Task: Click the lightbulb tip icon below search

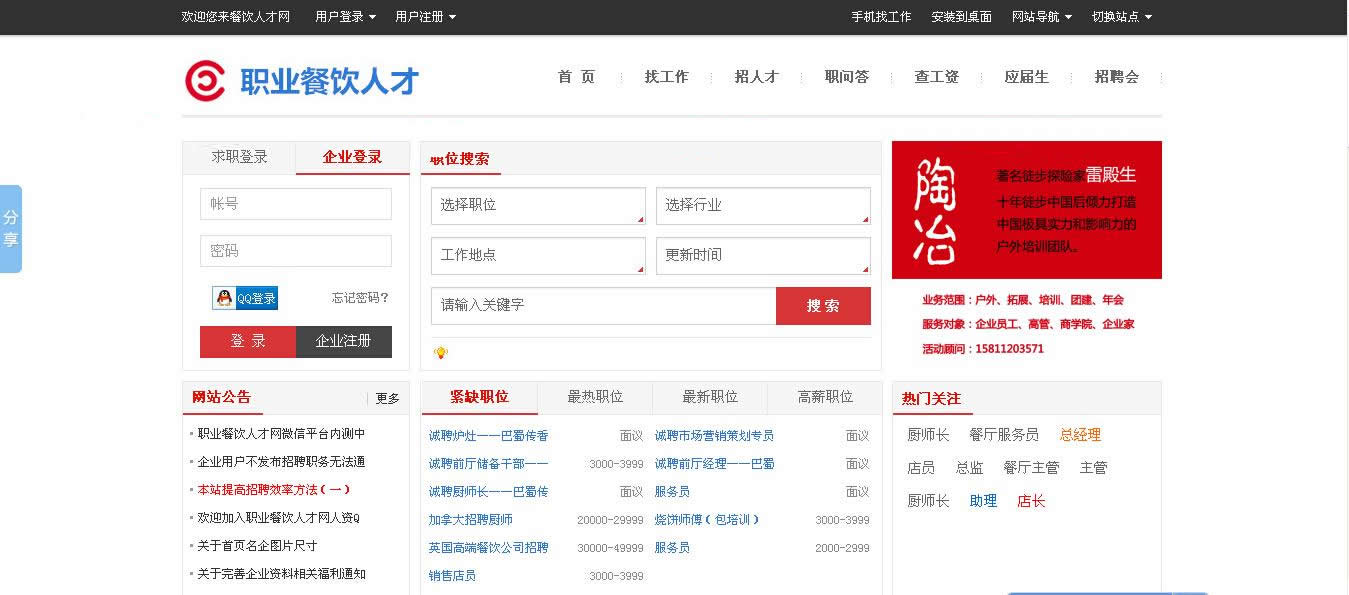Action: tap(441, 353)
